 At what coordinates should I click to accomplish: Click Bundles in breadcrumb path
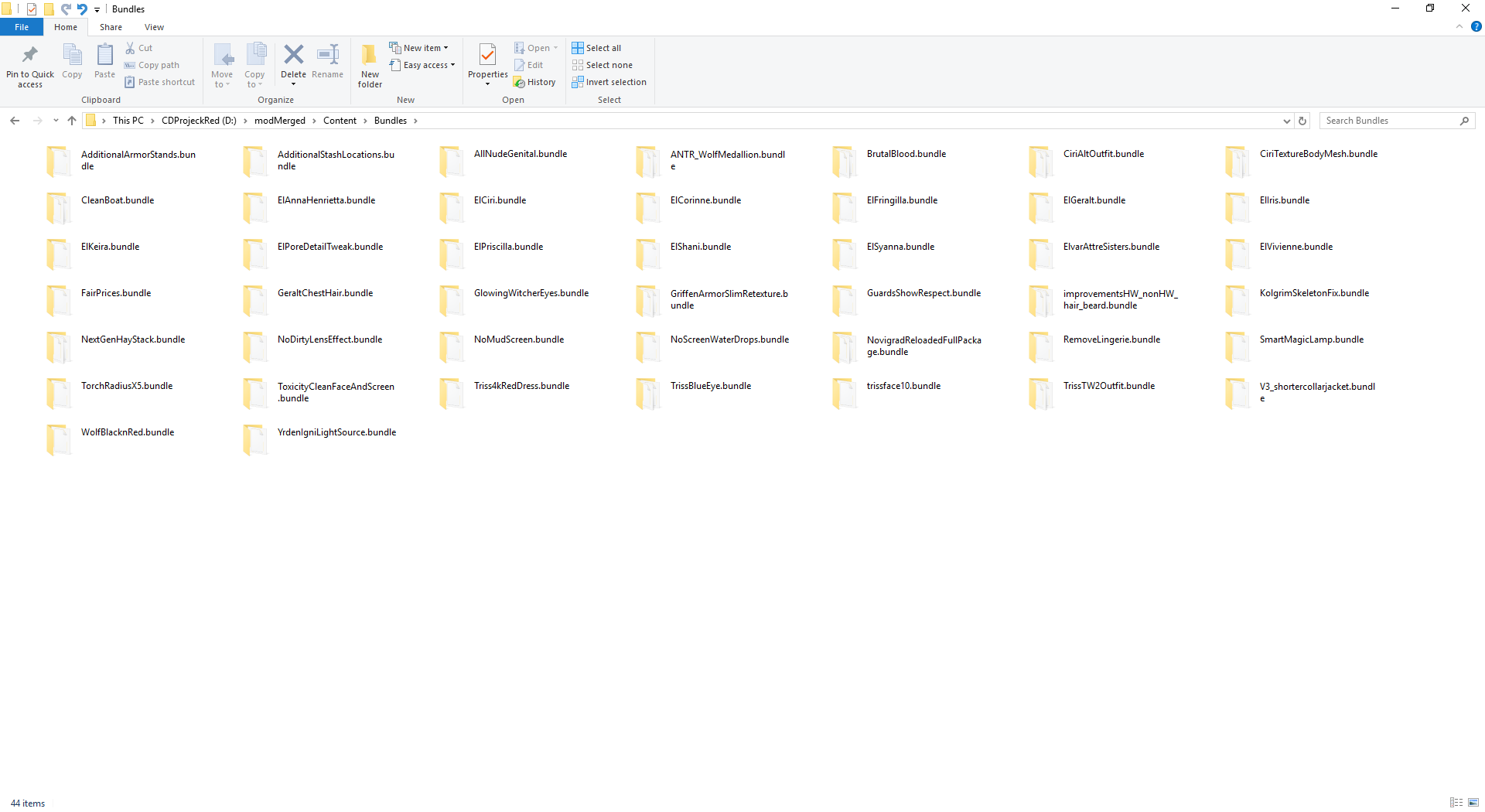391,121
